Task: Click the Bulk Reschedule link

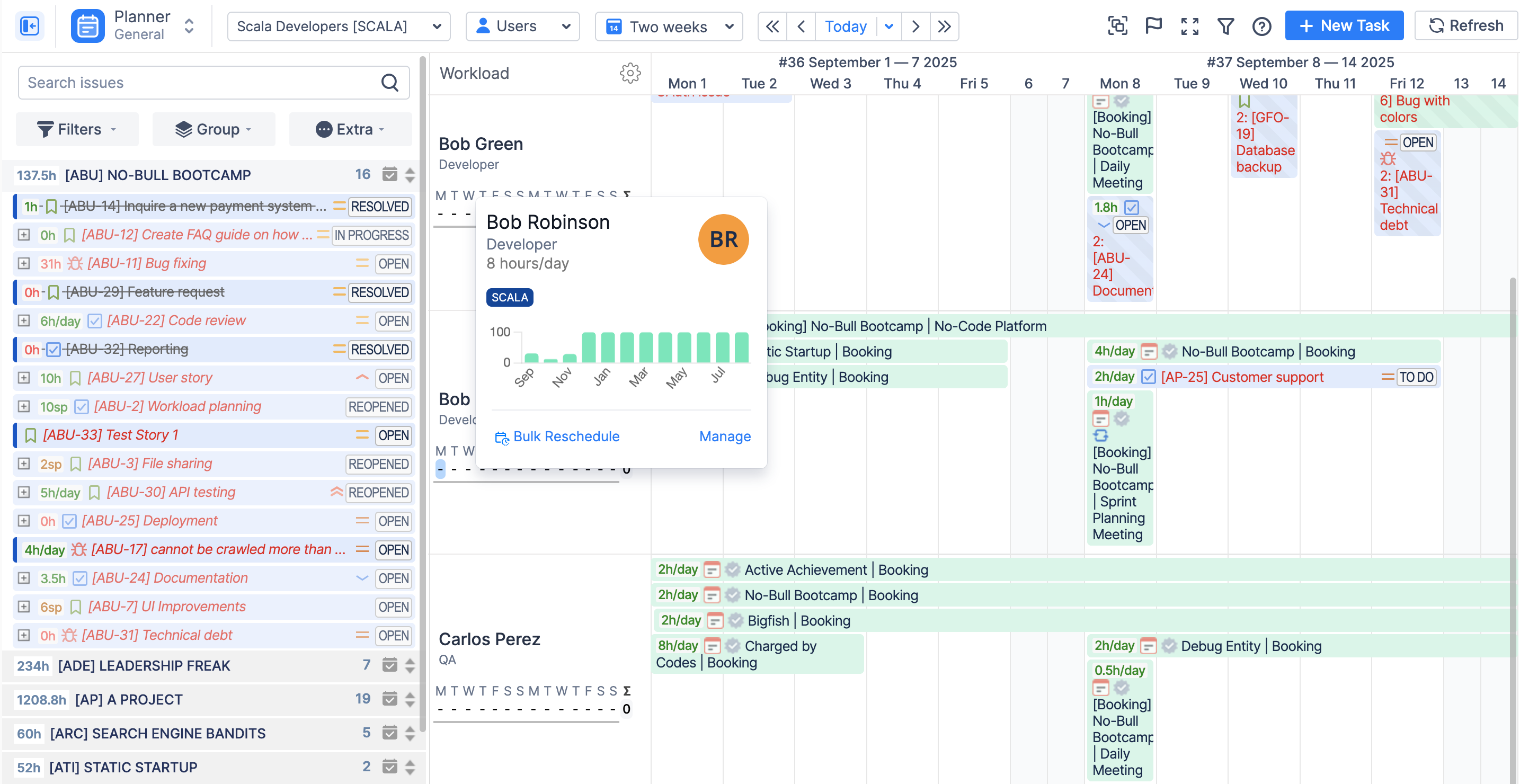Action: [x=557, y=436]
